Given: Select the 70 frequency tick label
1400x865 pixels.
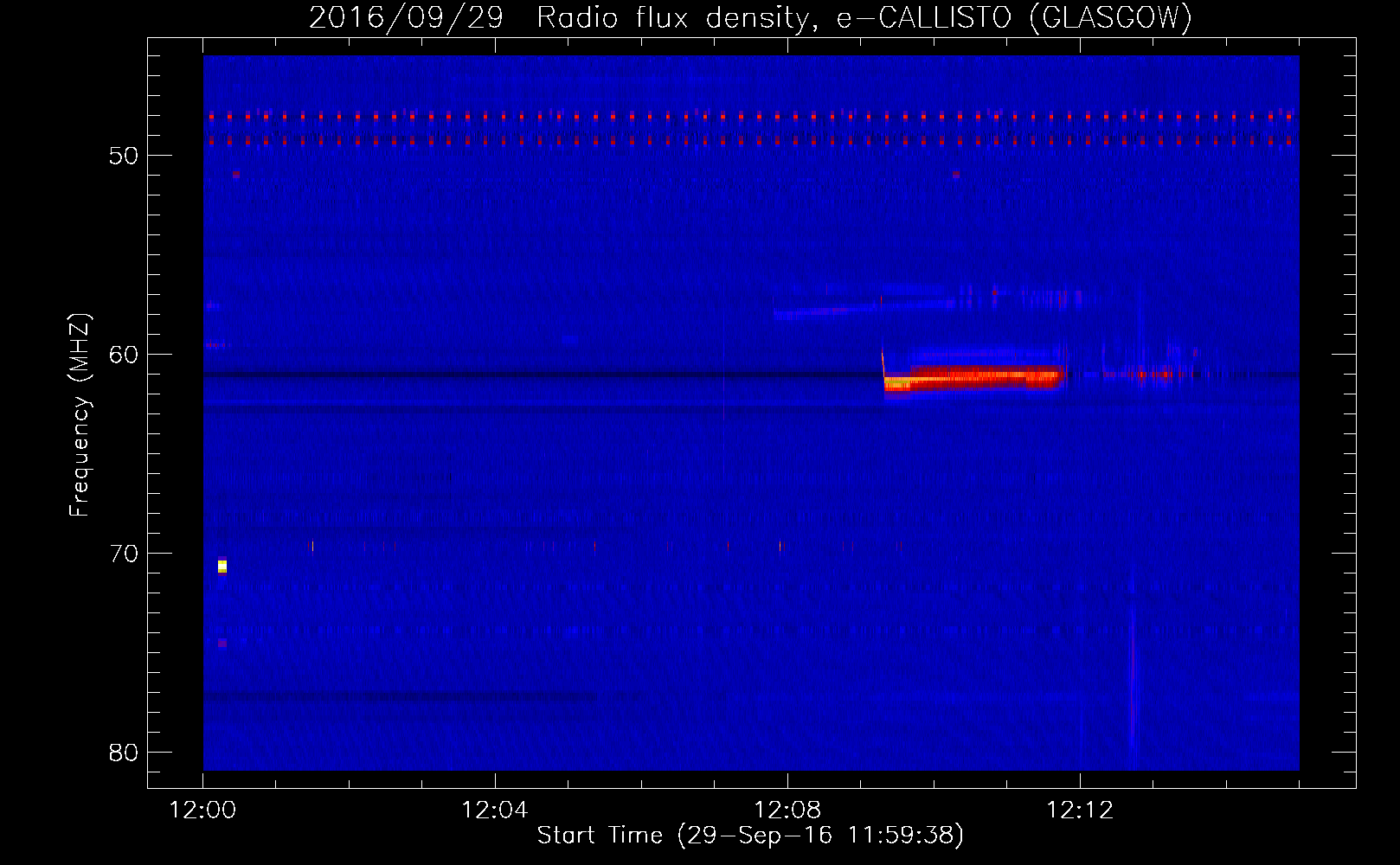Looking at the screenshot, I should click(x=125, y=554).
